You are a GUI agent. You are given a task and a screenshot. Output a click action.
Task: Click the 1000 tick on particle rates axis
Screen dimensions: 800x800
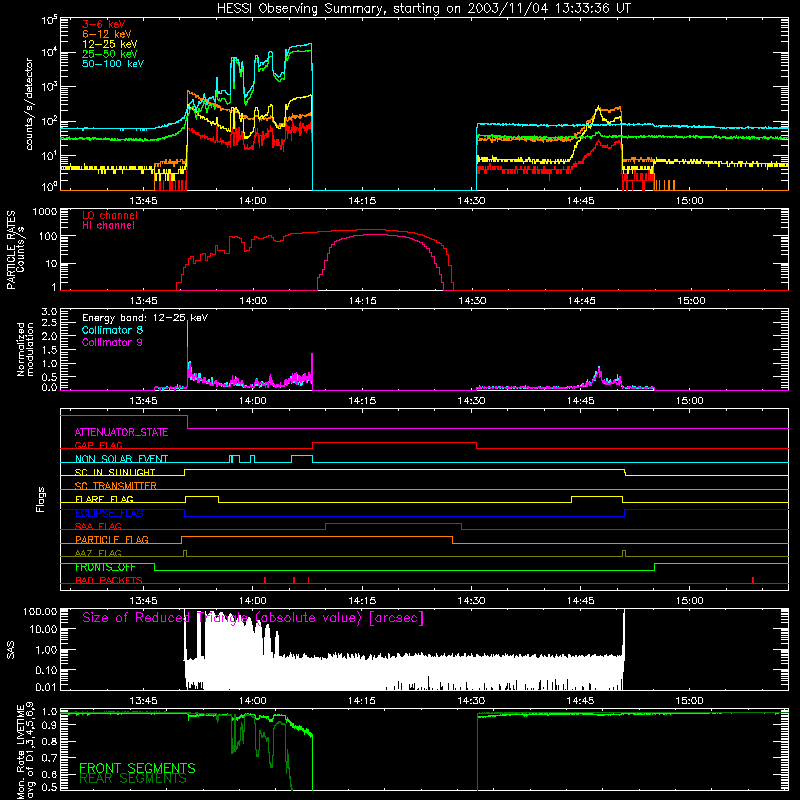click(44, 212)
